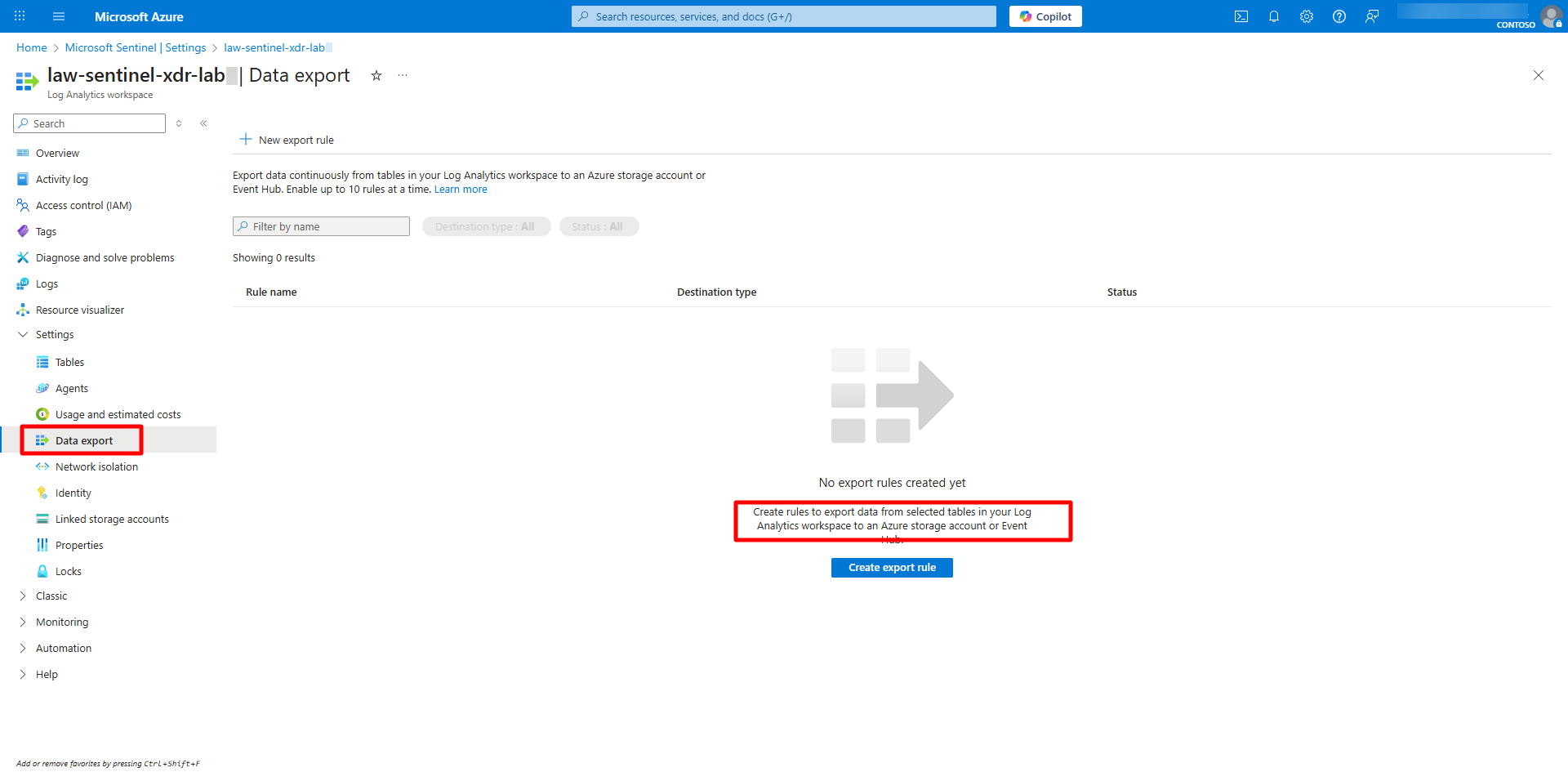The width and height of the screenshot is (1568, 772).
Task: Open portal settings gear
Action: [x=1307, y=16]
